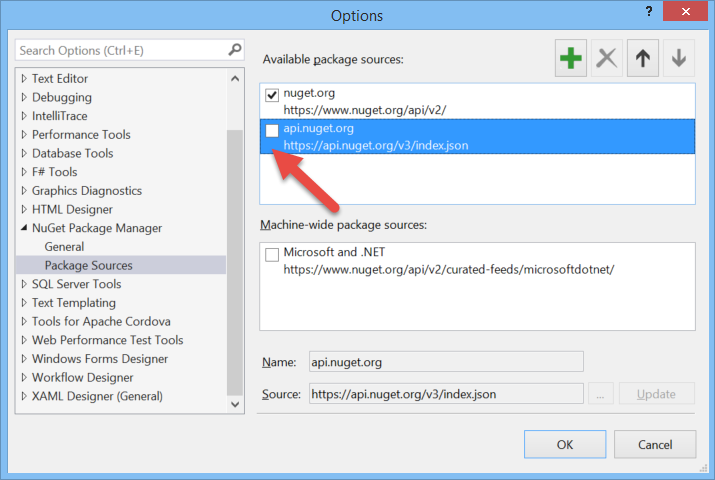715x480 pixels.
Task: Select the Text Templating label
Action: coord(74,303)
